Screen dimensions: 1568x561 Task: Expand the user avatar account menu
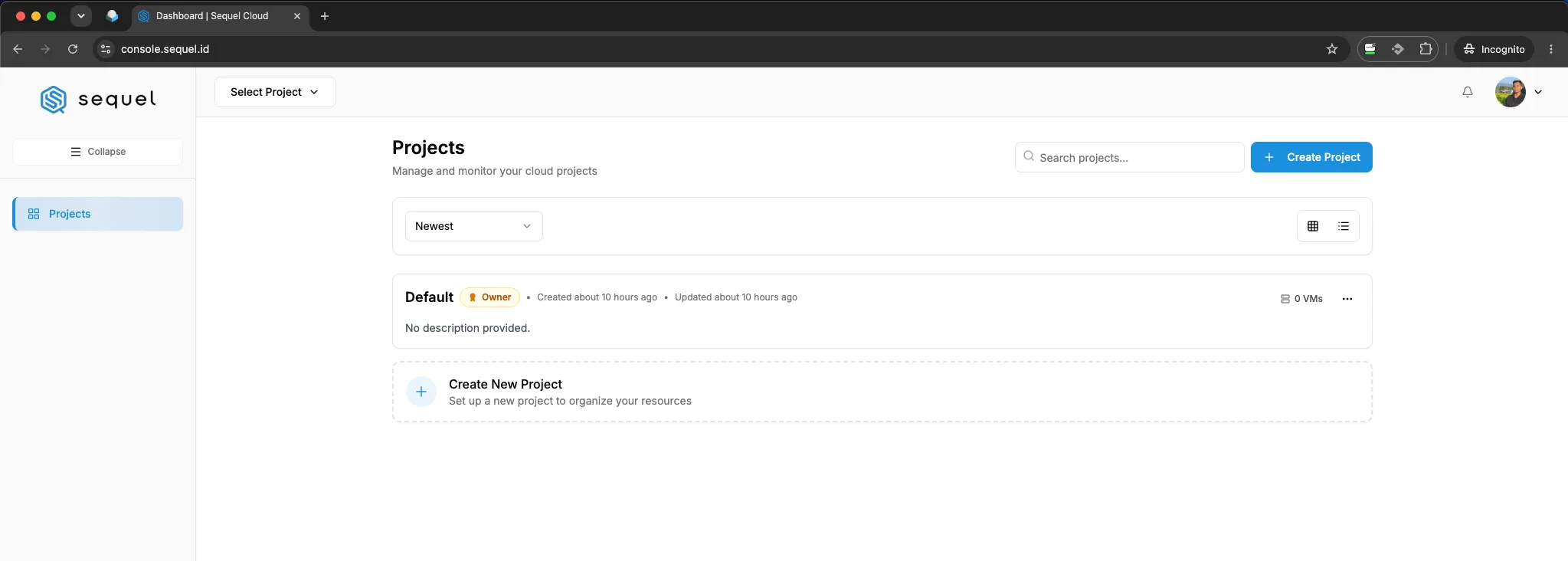(1519, 92)
